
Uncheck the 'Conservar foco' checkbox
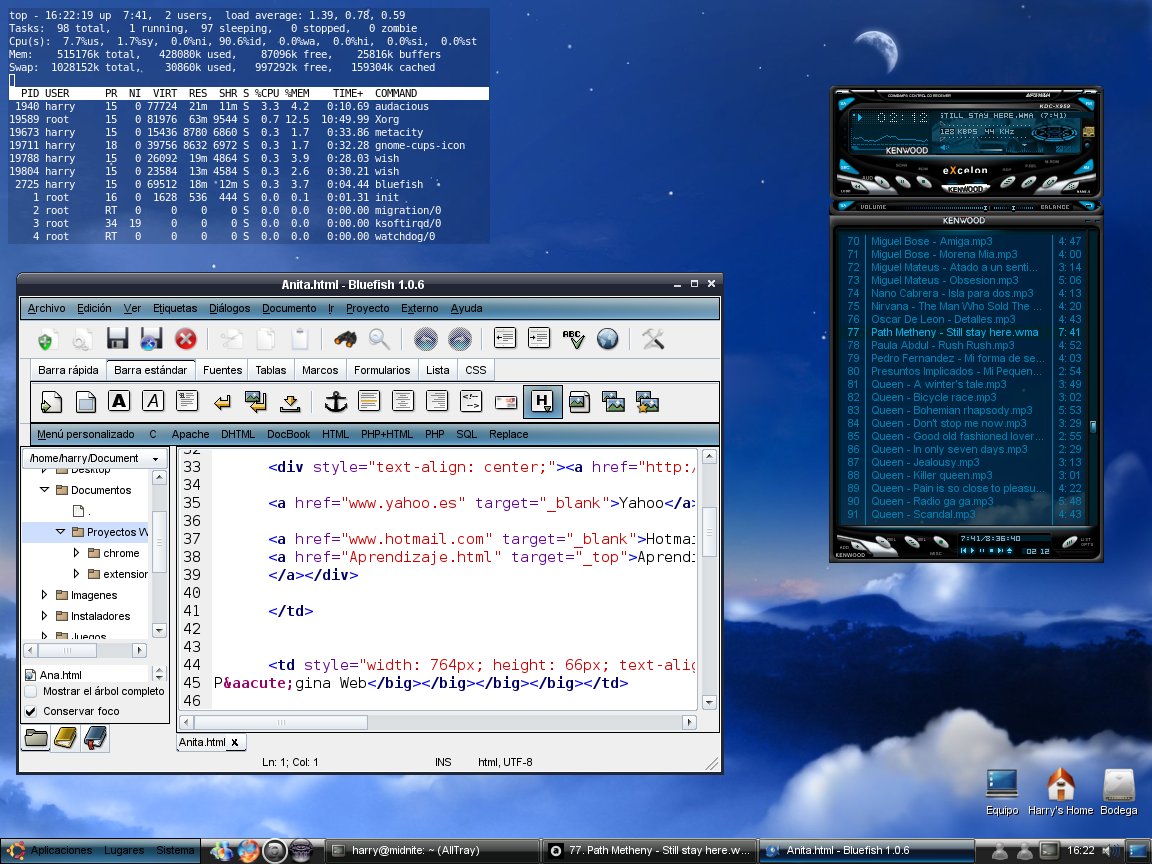coord(31,711)
